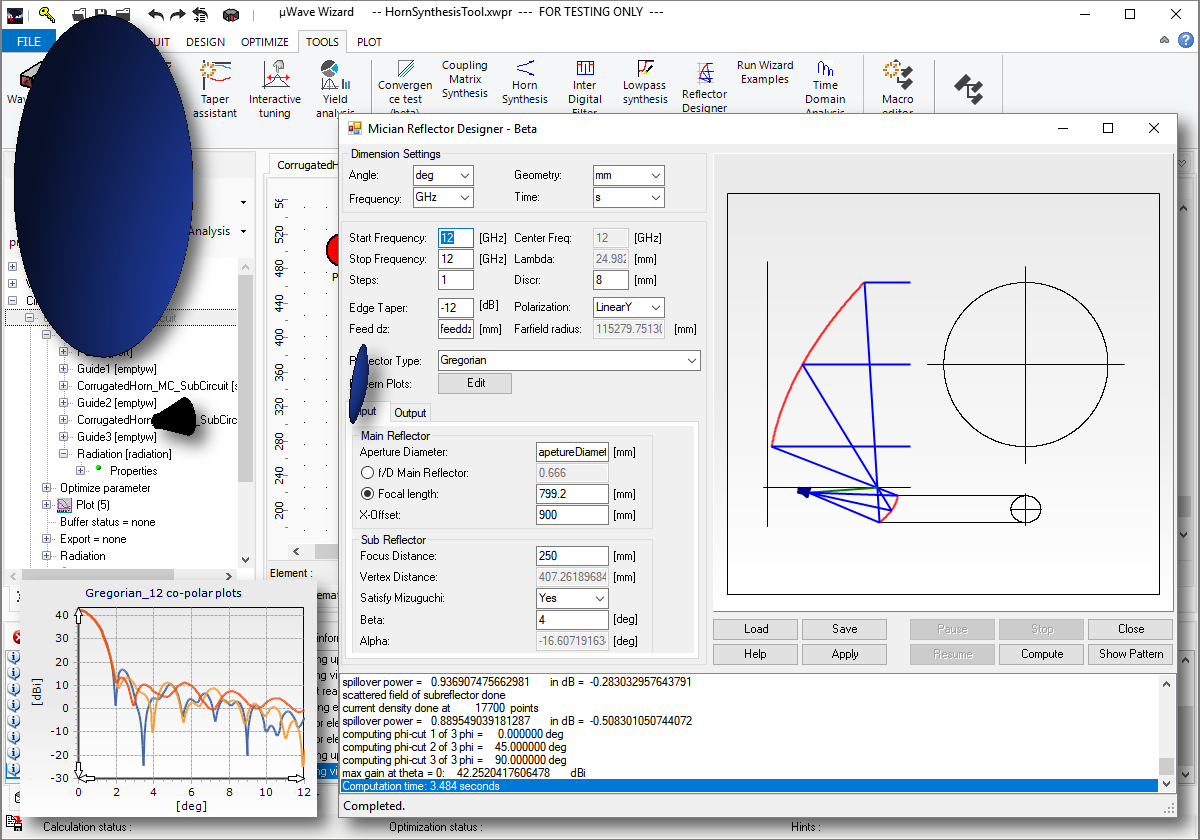Screen dimensions: 1200x840
Task: Open the Angle unit dropdown
Action: click(443, 175)
